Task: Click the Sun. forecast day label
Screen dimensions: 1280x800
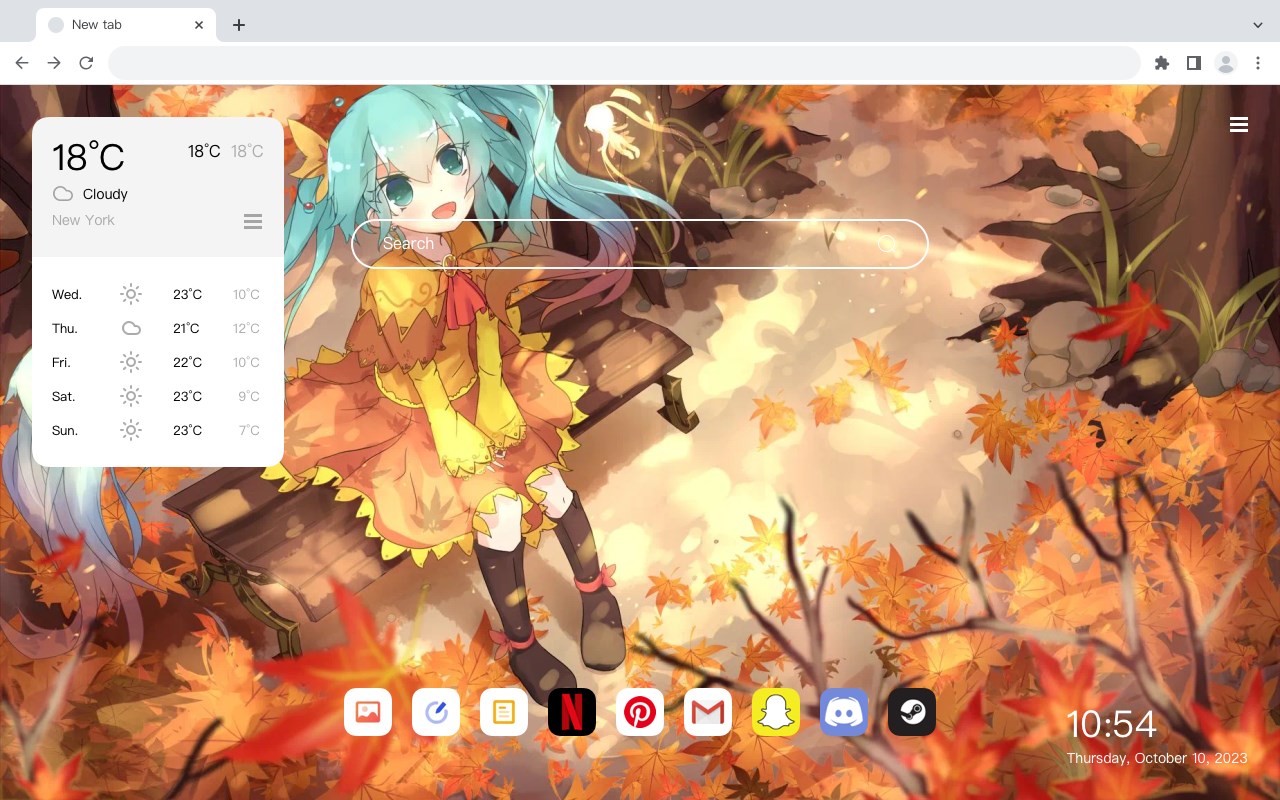Action: pos(65,430)
